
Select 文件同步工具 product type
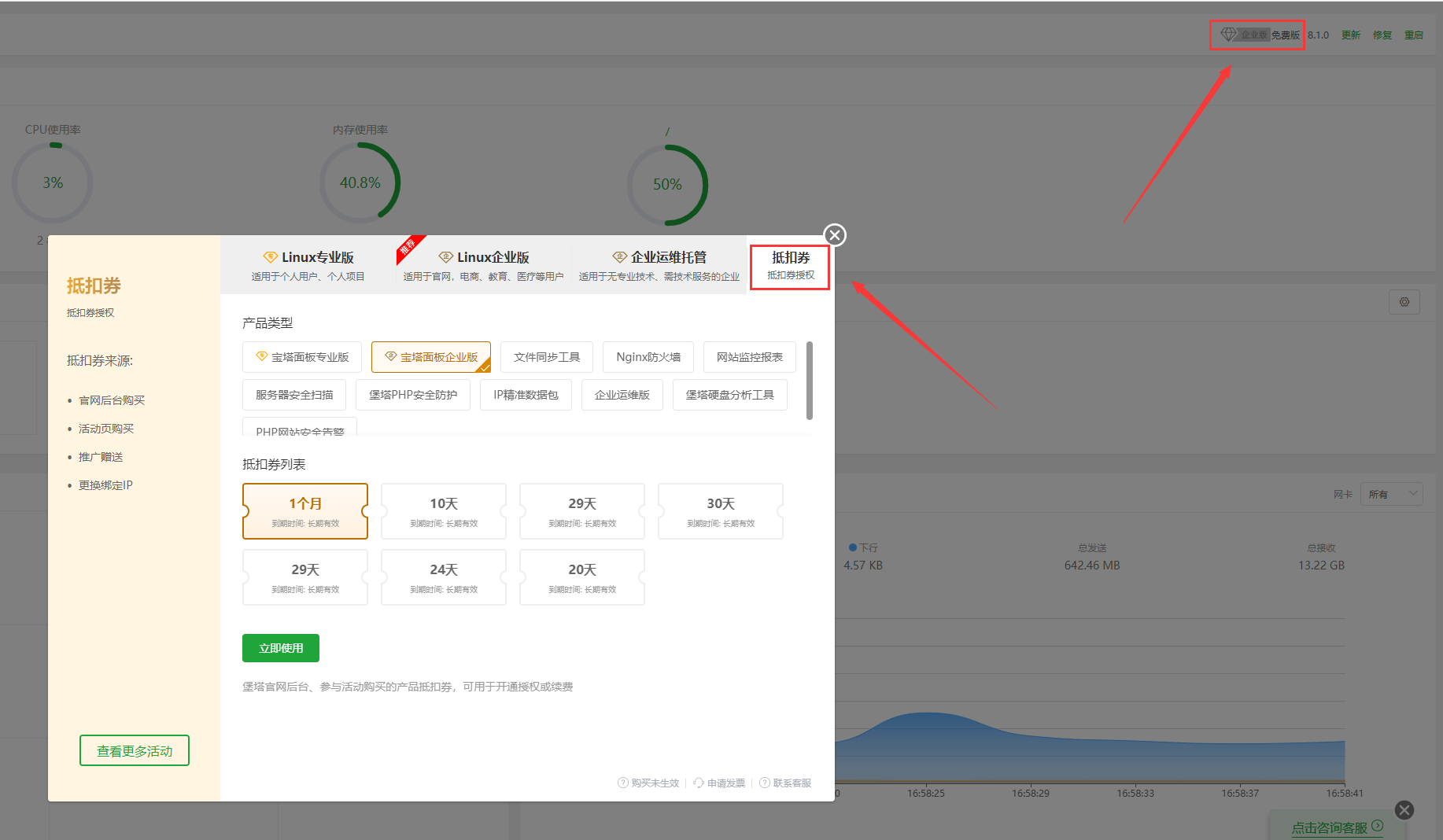[547, 357]
